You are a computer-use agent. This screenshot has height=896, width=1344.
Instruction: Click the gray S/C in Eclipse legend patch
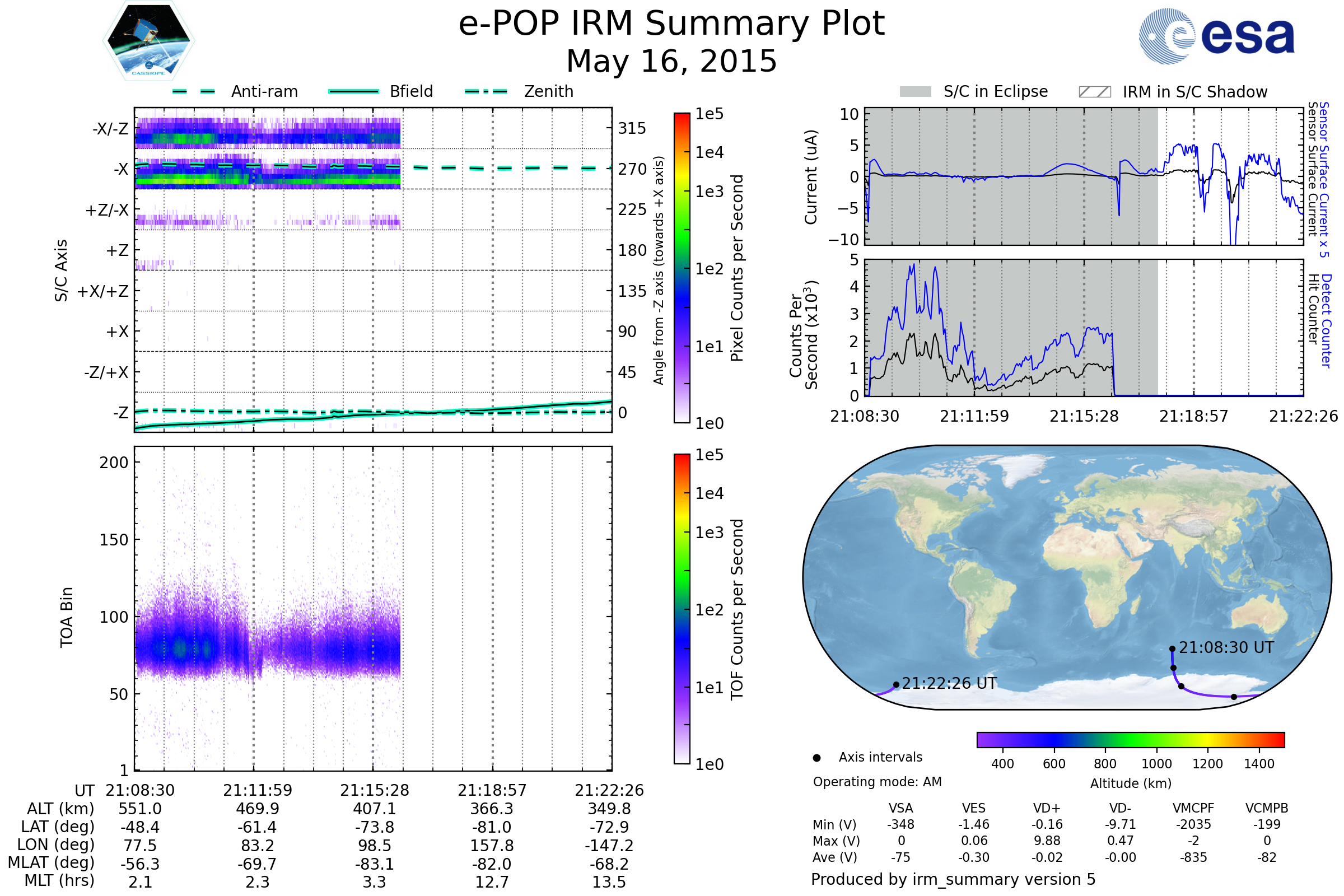[x=915, y=92]
